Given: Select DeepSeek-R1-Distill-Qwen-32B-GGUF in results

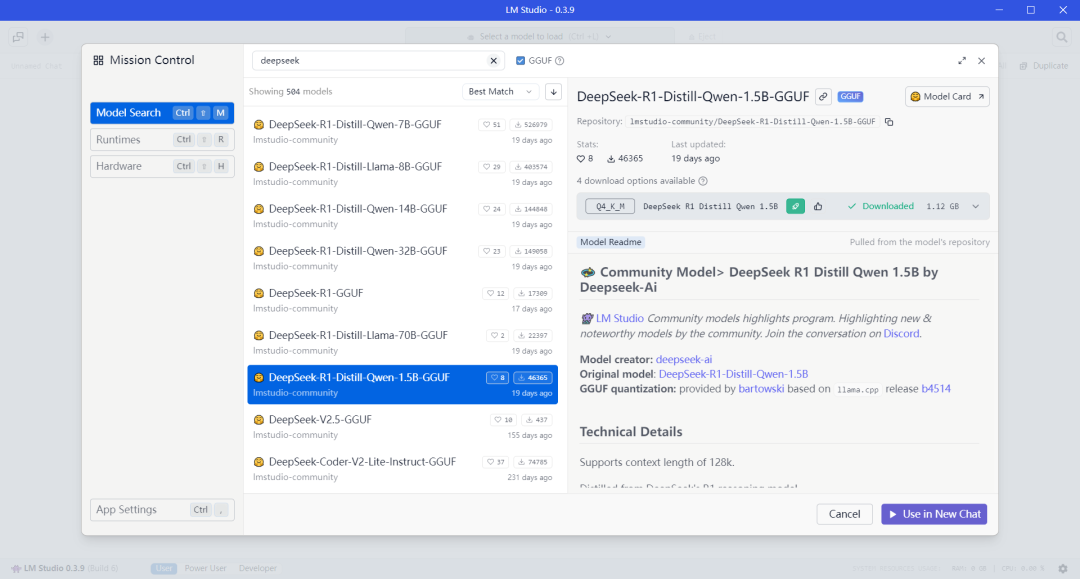Looking at the screenshot, I should (x=402, y=258).
